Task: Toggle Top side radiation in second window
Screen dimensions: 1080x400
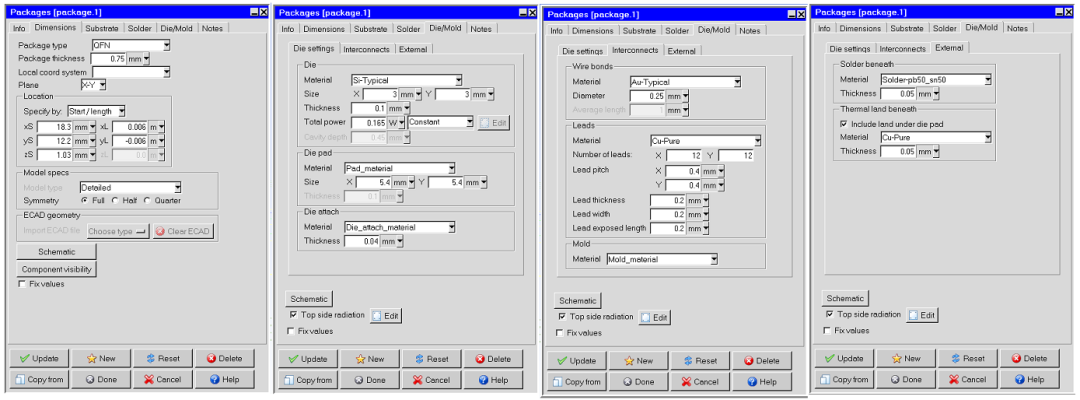Action: coord(292,315)
